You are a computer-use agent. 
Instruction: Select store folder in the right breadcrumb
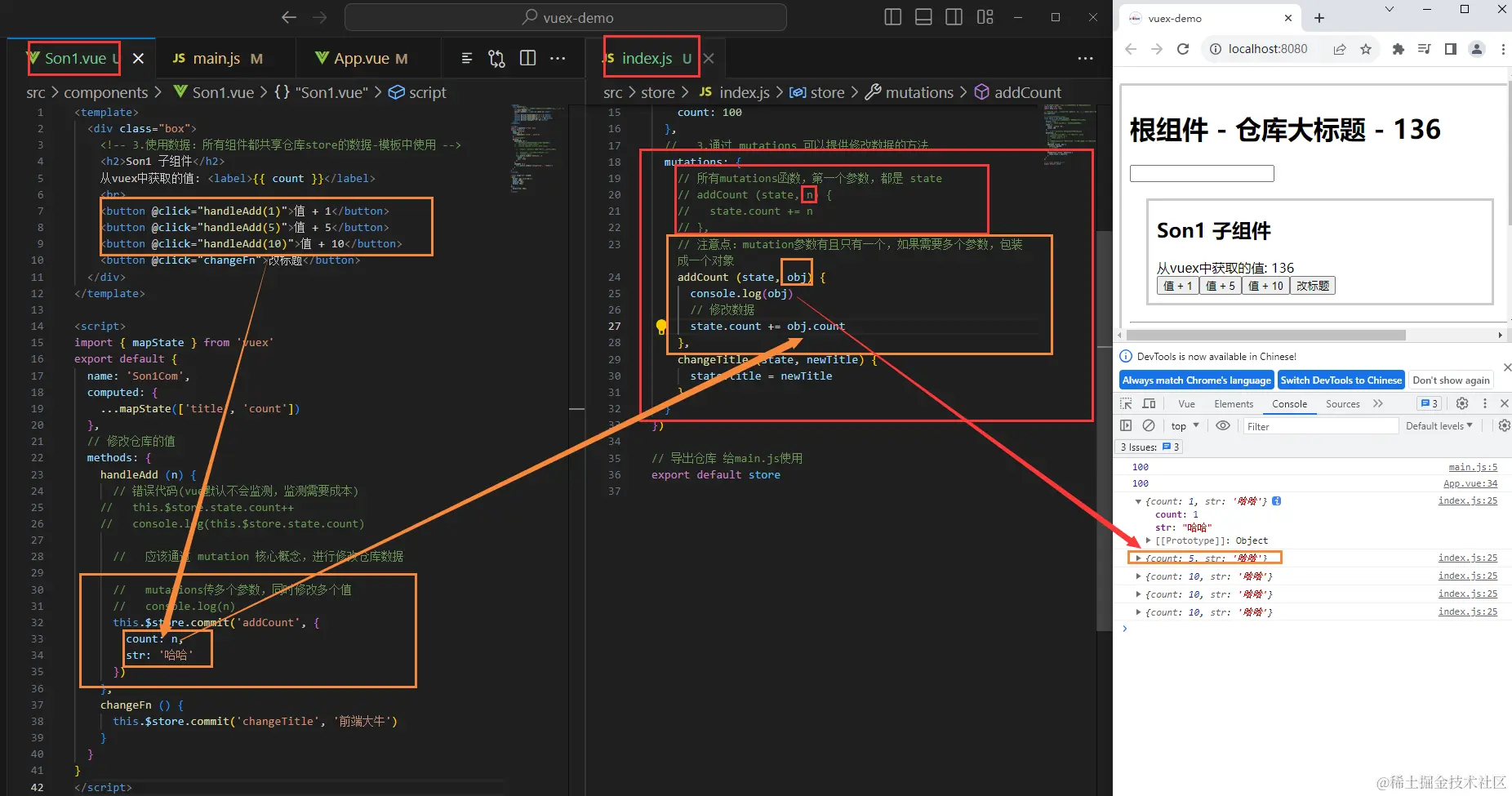click(657, 92)
